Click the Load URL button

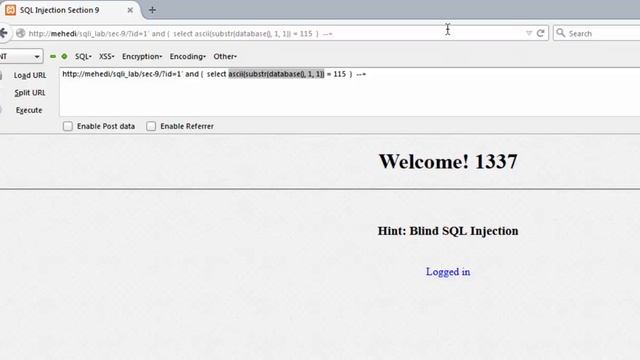coord(30,75)
